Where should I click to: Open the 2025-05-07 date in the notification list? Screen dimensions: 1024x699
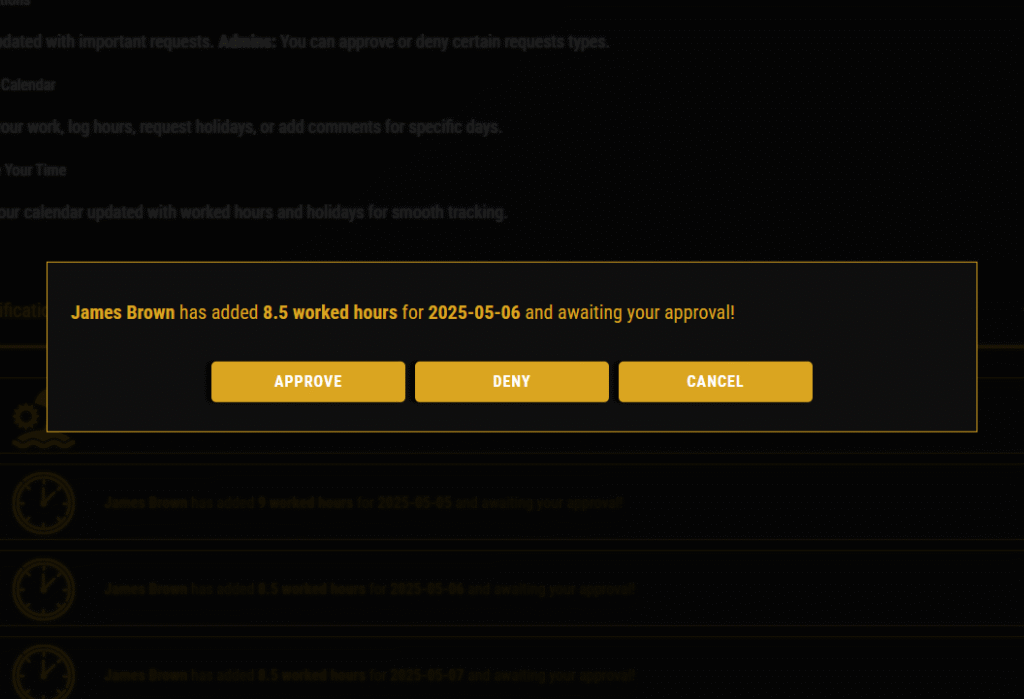coord(426,675)
